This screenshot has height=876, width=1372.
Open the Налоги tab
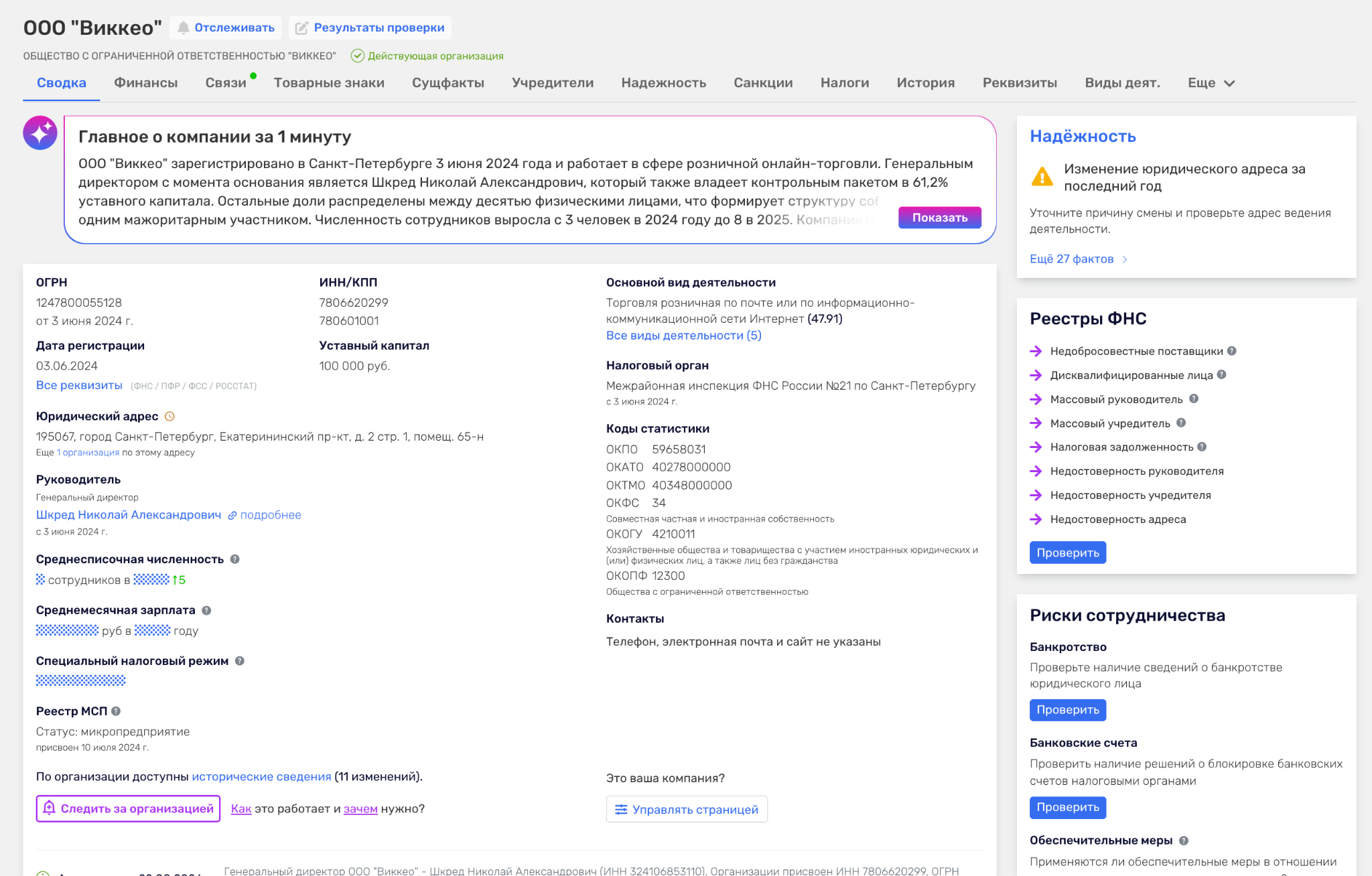[x=845, y=83]
